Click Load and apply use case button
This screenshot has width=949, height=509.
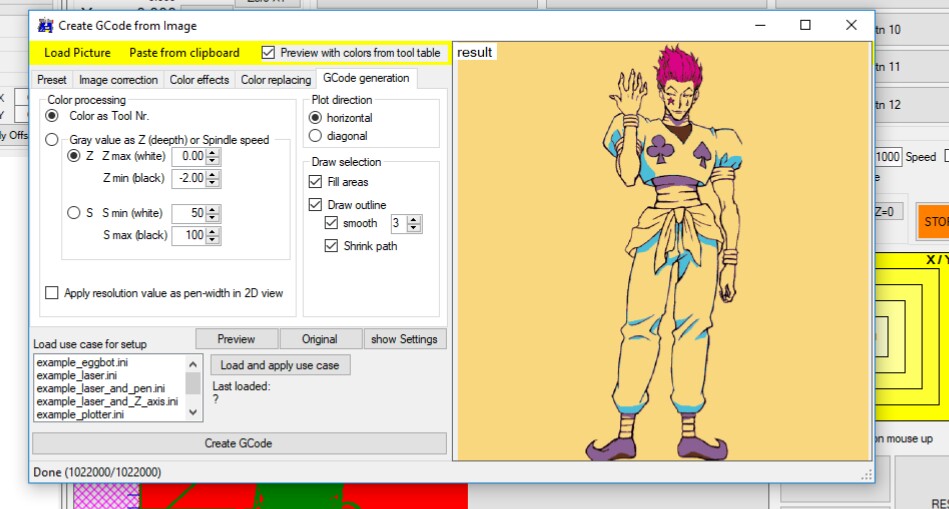pos(280,365)
